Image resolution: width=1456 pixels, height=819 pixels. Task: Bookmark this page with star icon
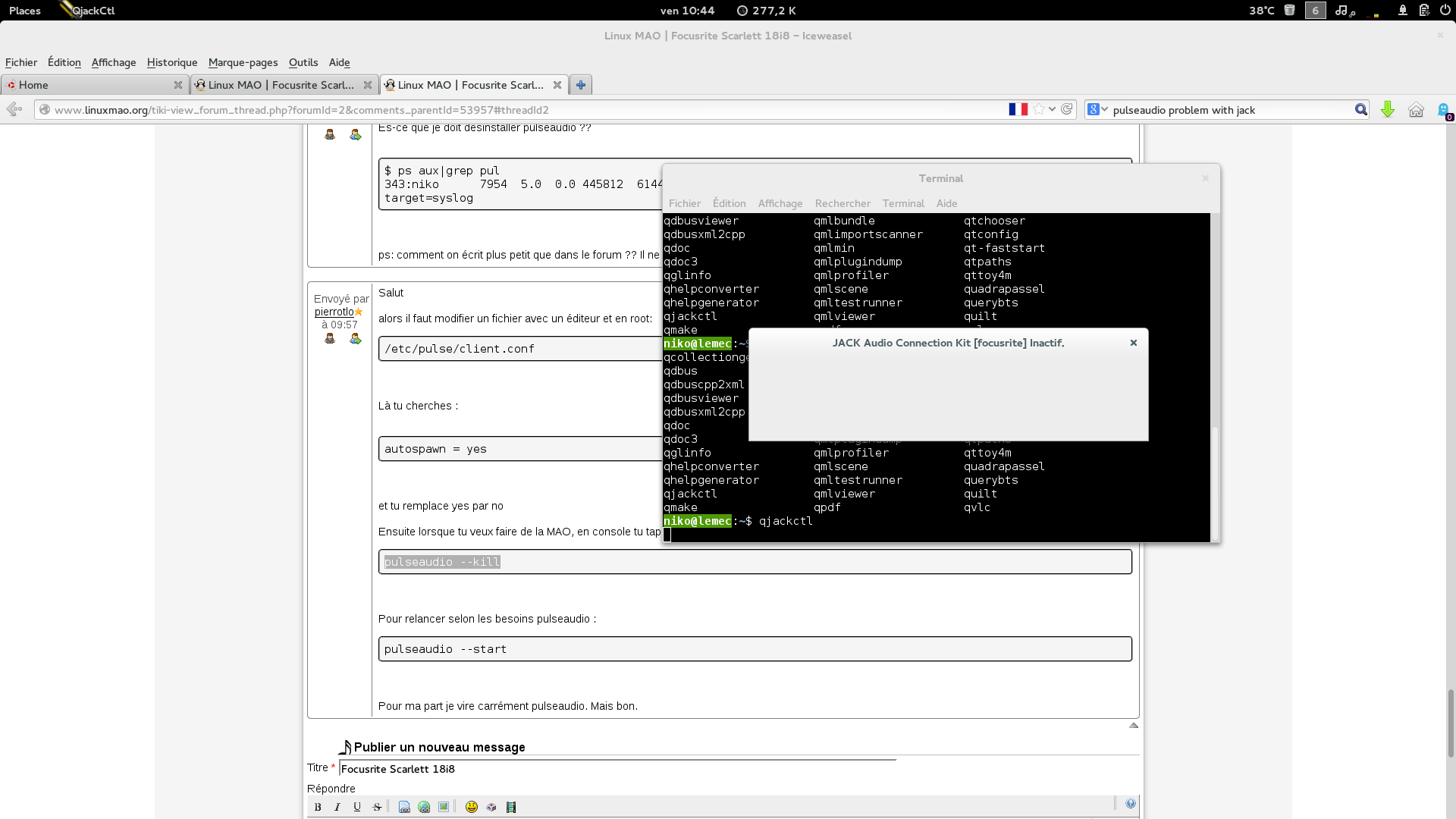(1039, 109)
